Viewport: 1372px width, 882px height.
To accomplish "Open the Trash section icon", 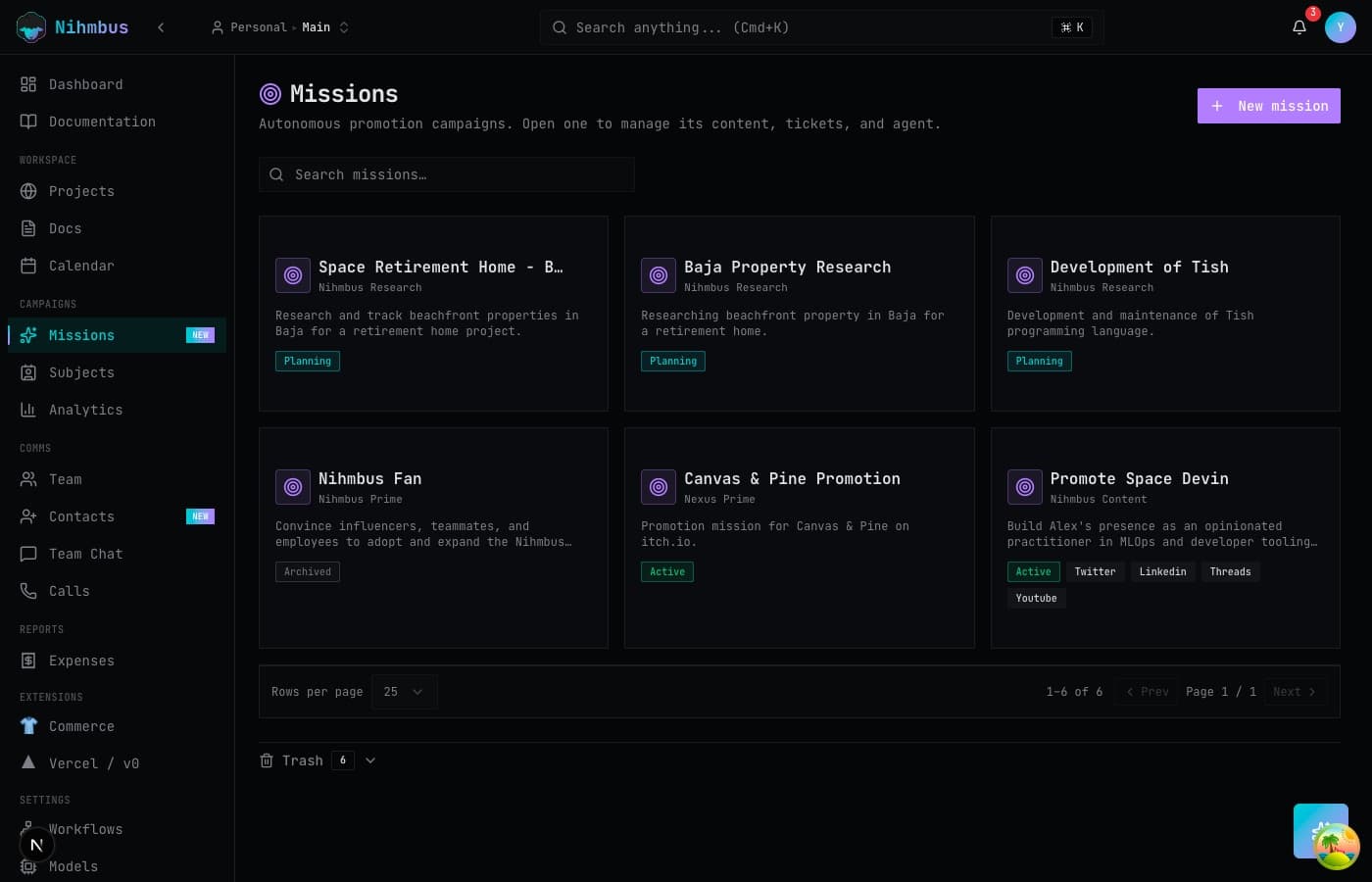I will click(x=267, y=760).
